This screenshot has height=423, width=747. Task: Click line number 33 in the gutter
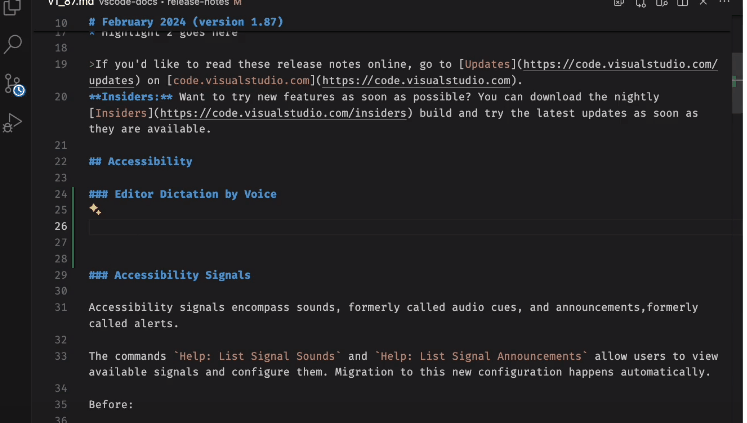(62, 356)
